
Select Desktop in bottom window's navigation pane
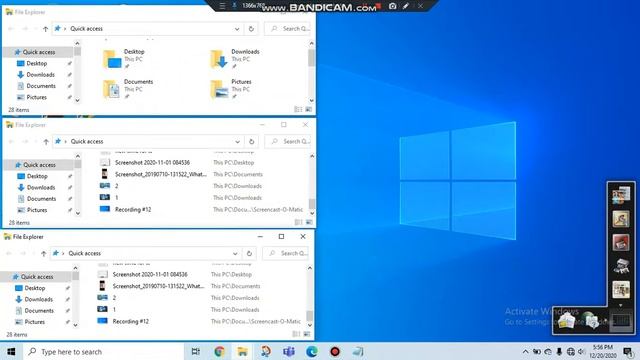[x=35, y=288]
